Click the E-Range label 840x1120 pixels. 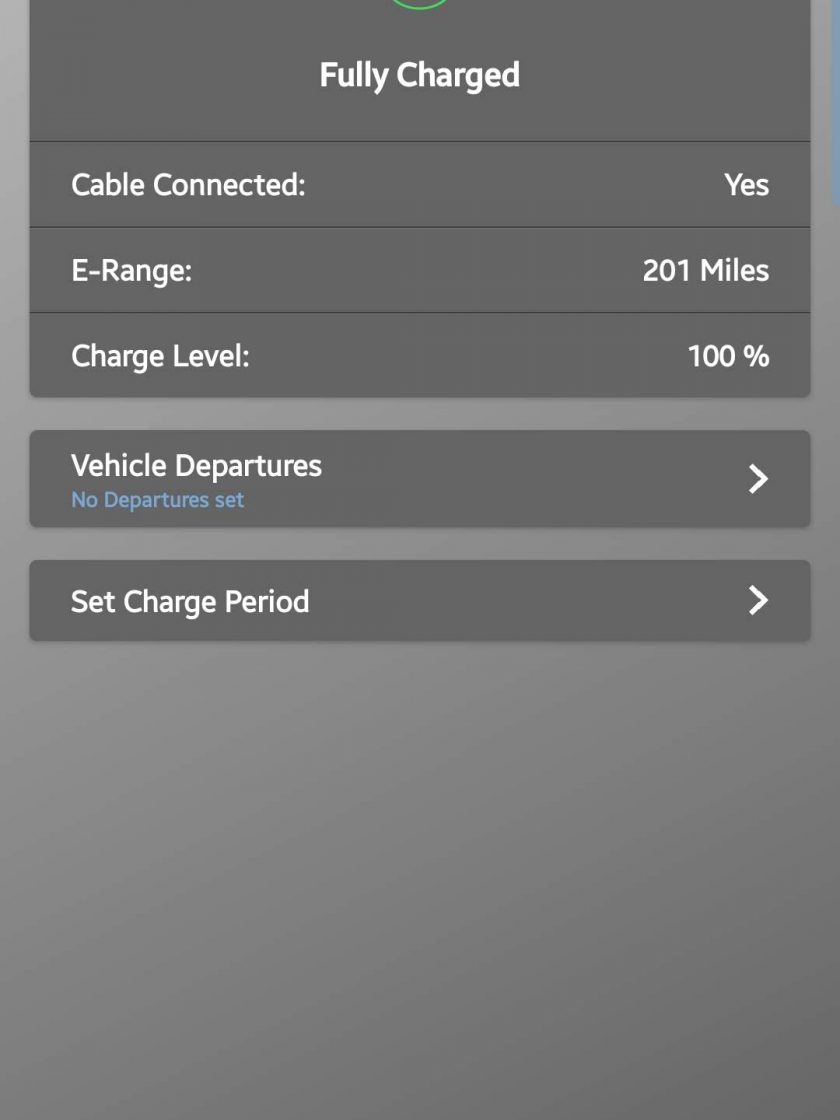[x=131, y=271]
